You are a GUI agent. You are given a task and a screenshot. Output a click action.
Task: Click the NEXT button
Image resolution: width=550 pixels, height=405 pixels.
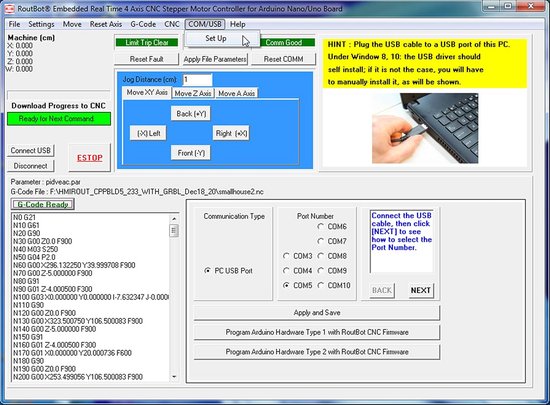pos(421,290)
